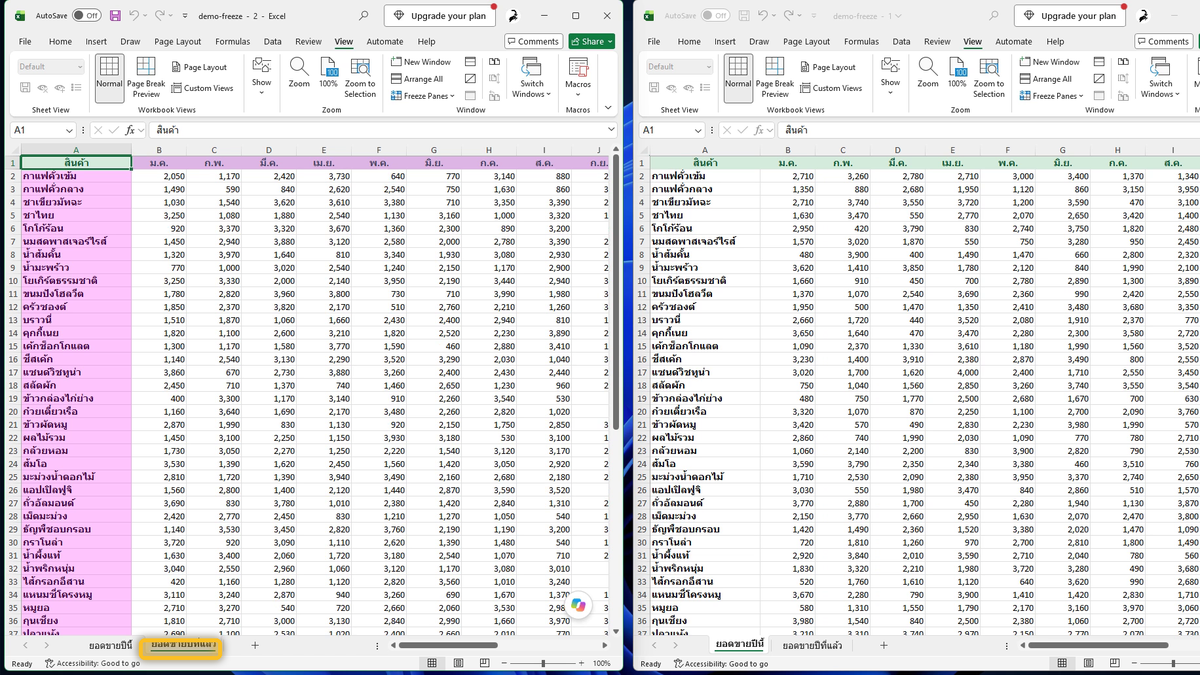Click Zoom magnifier in right window ribbon
This screenshot has height=675, width=1200.
point(928,72)
